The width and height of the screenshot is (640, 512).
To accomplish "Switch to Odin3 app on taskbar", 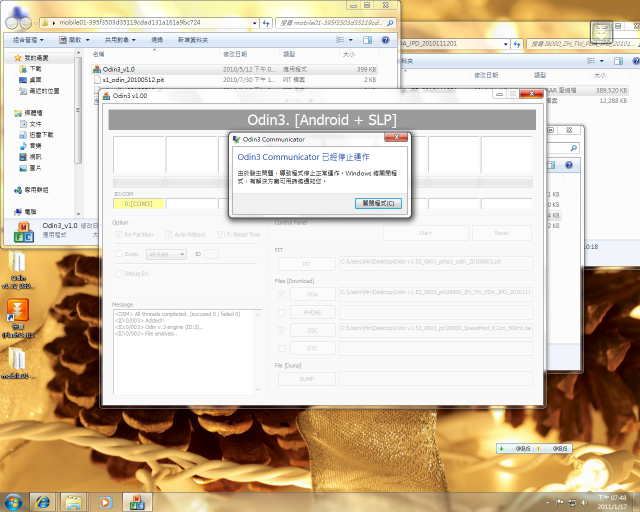I will click(137, 502).
